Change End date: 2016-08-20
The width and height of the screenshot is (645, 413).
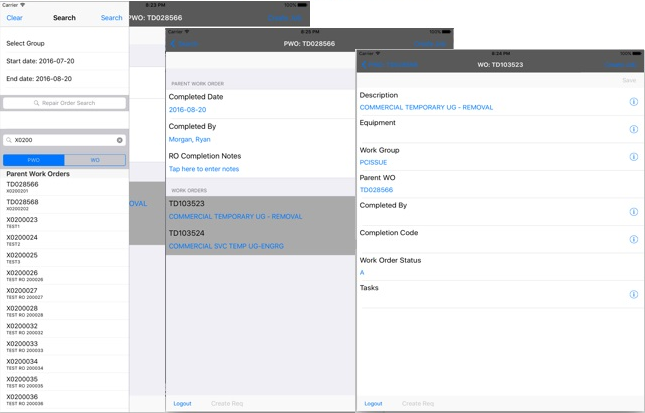coord(65,79)
